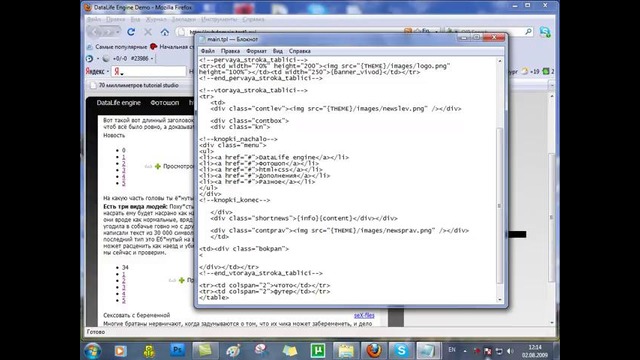Click Skype toolbar icon in Firefox
This screenshot has height=360, width=640.
[x=545, y=32]
